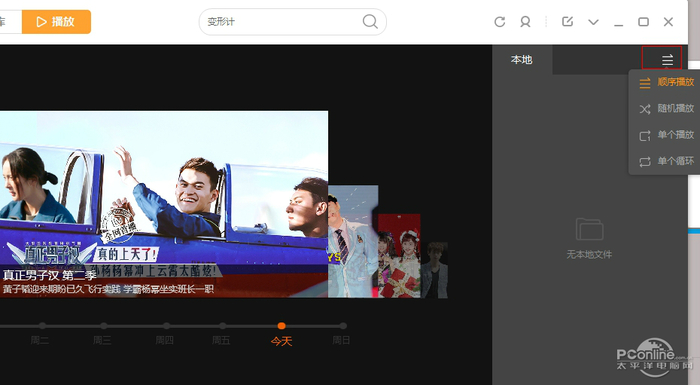Click the shuffle arrows icon
The width and height of the screenshot is (700, 385).
click(645, 109)
